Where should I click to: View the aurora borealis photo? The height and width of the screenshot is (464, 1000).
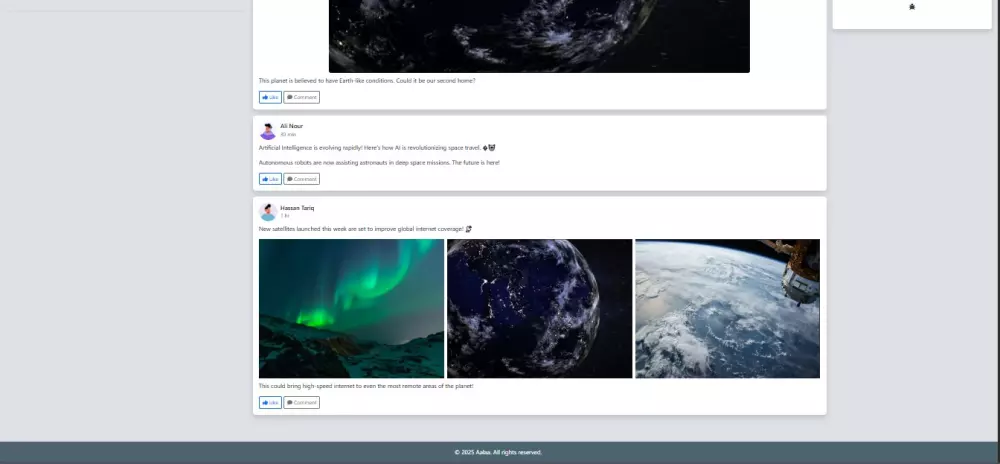pyautogui.click(x=351, y=308)
